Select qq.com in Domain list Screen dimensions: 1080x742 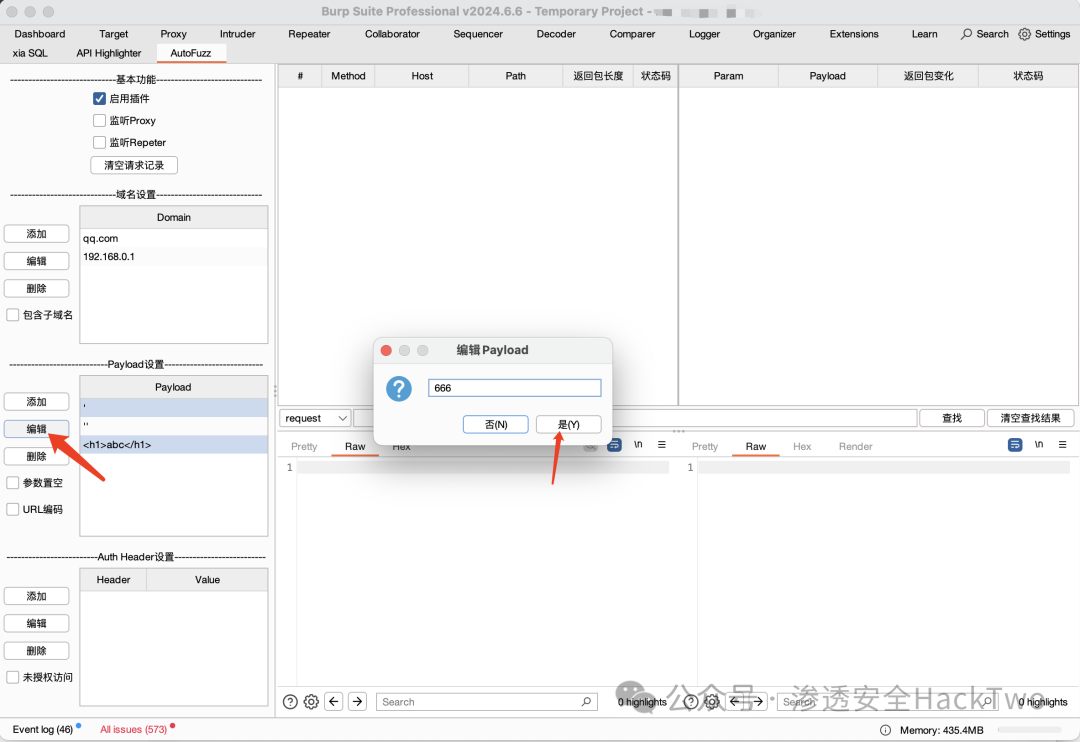click(x=174, y=238)
